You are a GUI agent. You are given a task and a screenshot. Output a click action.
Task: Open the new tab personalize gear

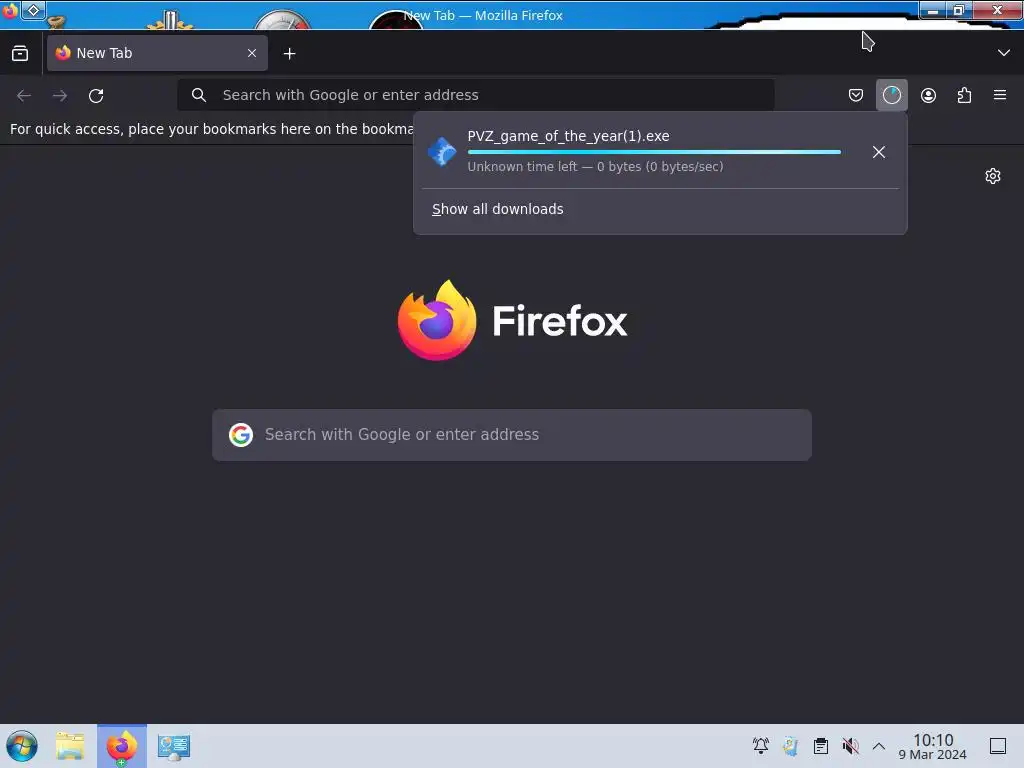coord(993,176)
